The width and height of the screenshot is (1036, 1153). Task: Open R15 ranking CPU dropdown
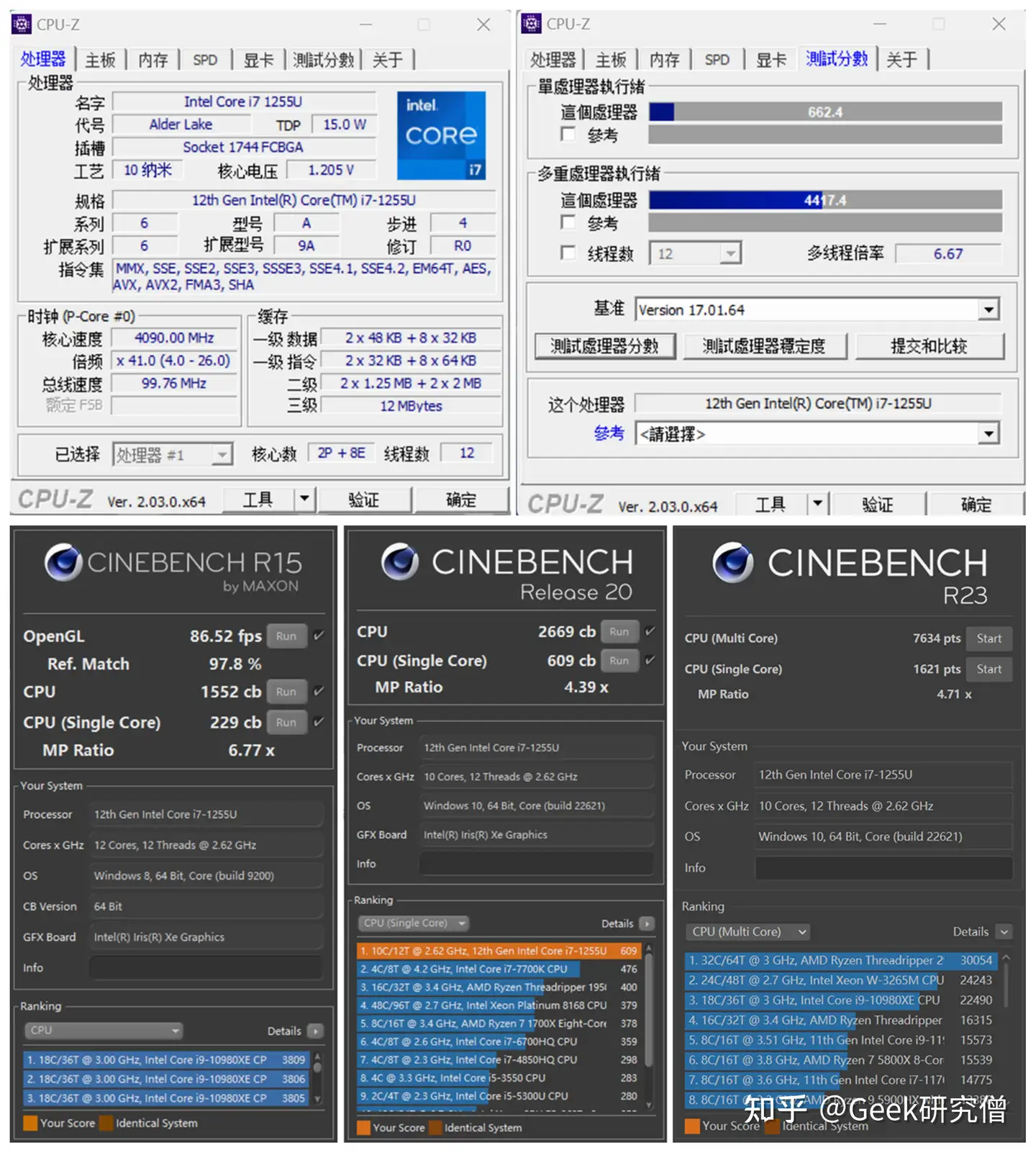click(x=104, y=1031)
